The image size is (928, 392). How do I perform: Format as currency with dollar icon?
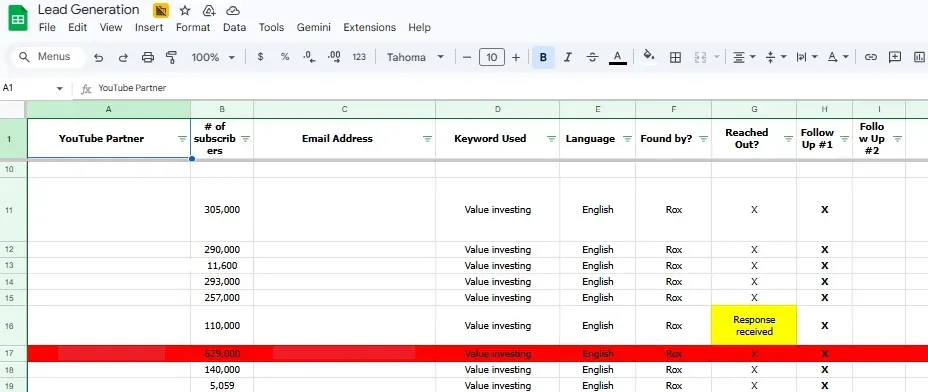pyautogui.click(x=260, y=57)
